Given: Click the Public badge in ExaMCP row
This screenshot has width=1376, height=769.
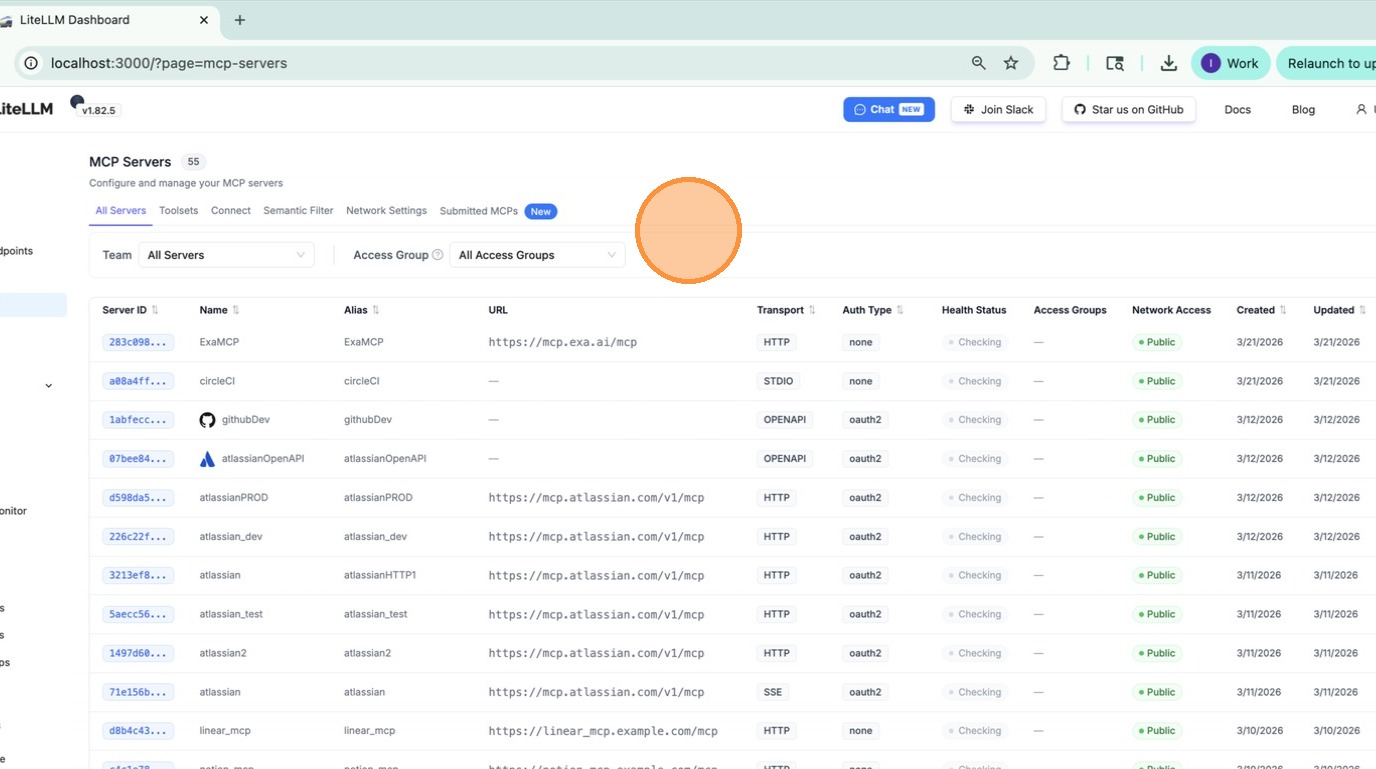Looking at the screenshot, I should [x=1156, y=342].
